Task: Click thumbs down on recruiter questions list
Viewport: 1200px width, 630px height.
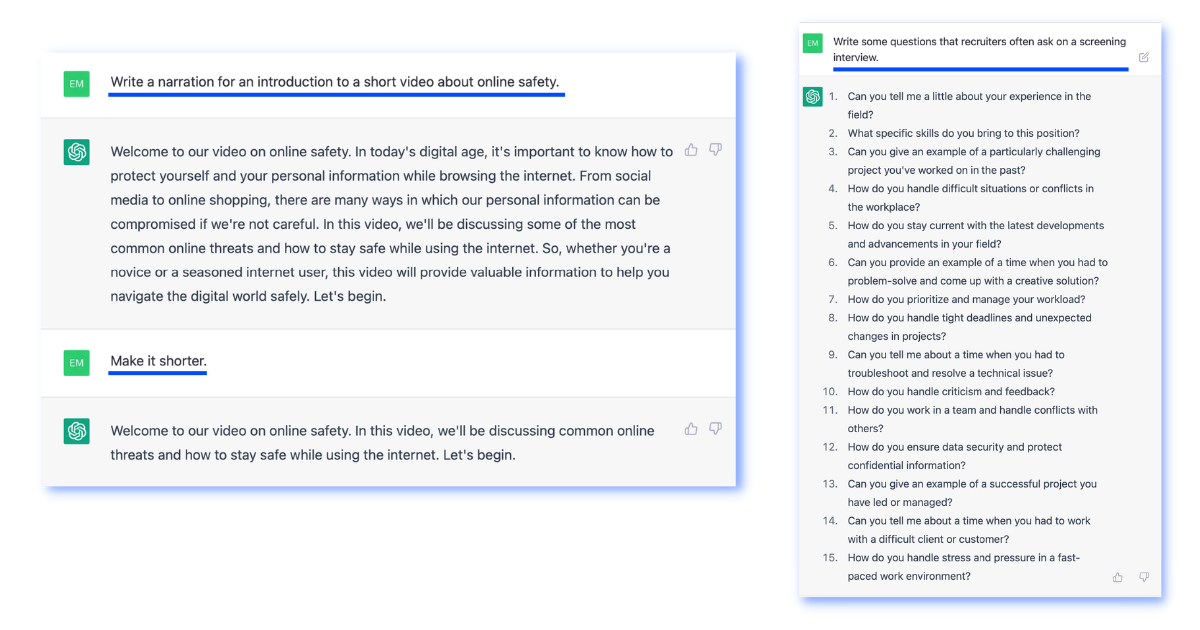Action: [1144, 577]
